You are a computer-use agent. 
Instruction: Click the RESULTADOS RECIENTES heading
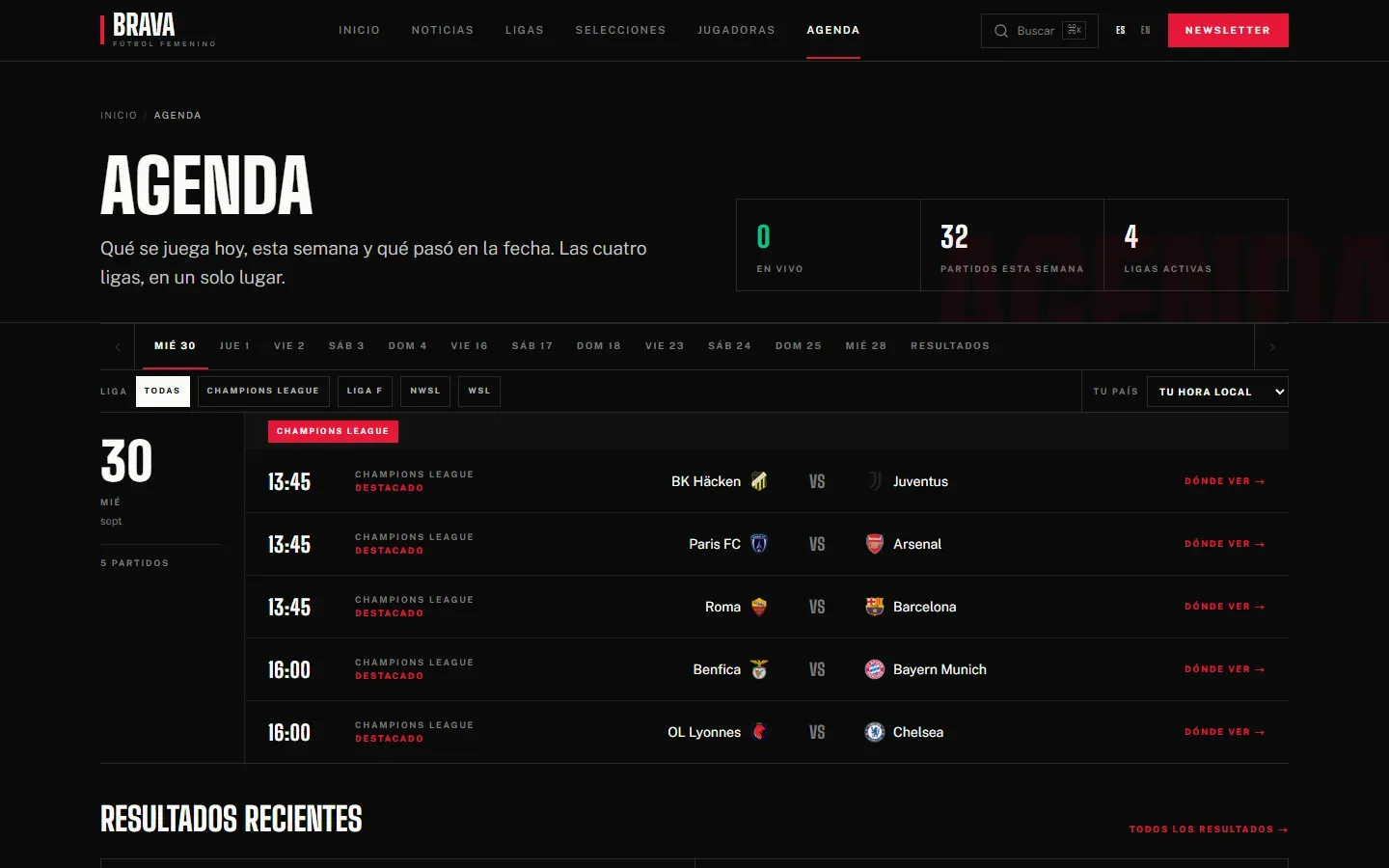(x=231, y=819)
